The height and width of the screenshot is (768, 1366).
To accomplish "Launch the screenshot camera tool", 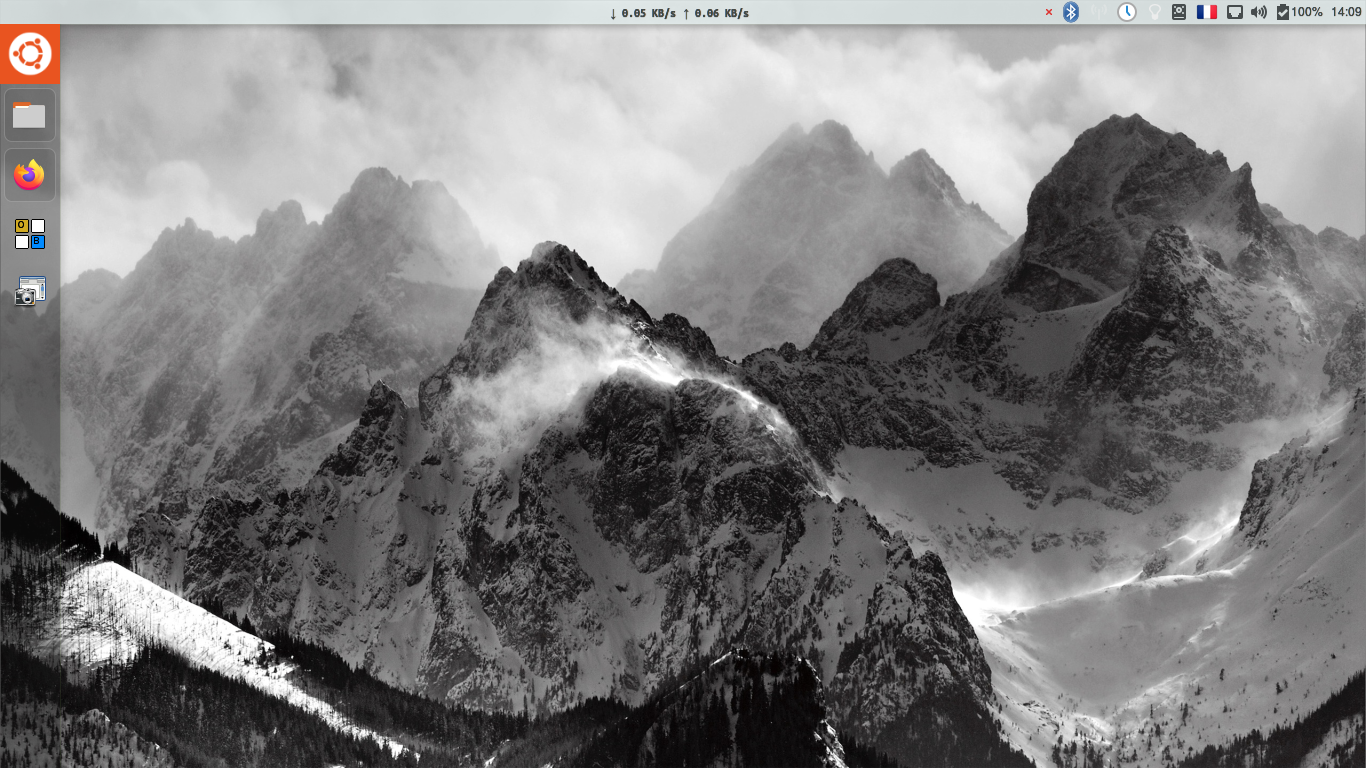I will point(30,292).
